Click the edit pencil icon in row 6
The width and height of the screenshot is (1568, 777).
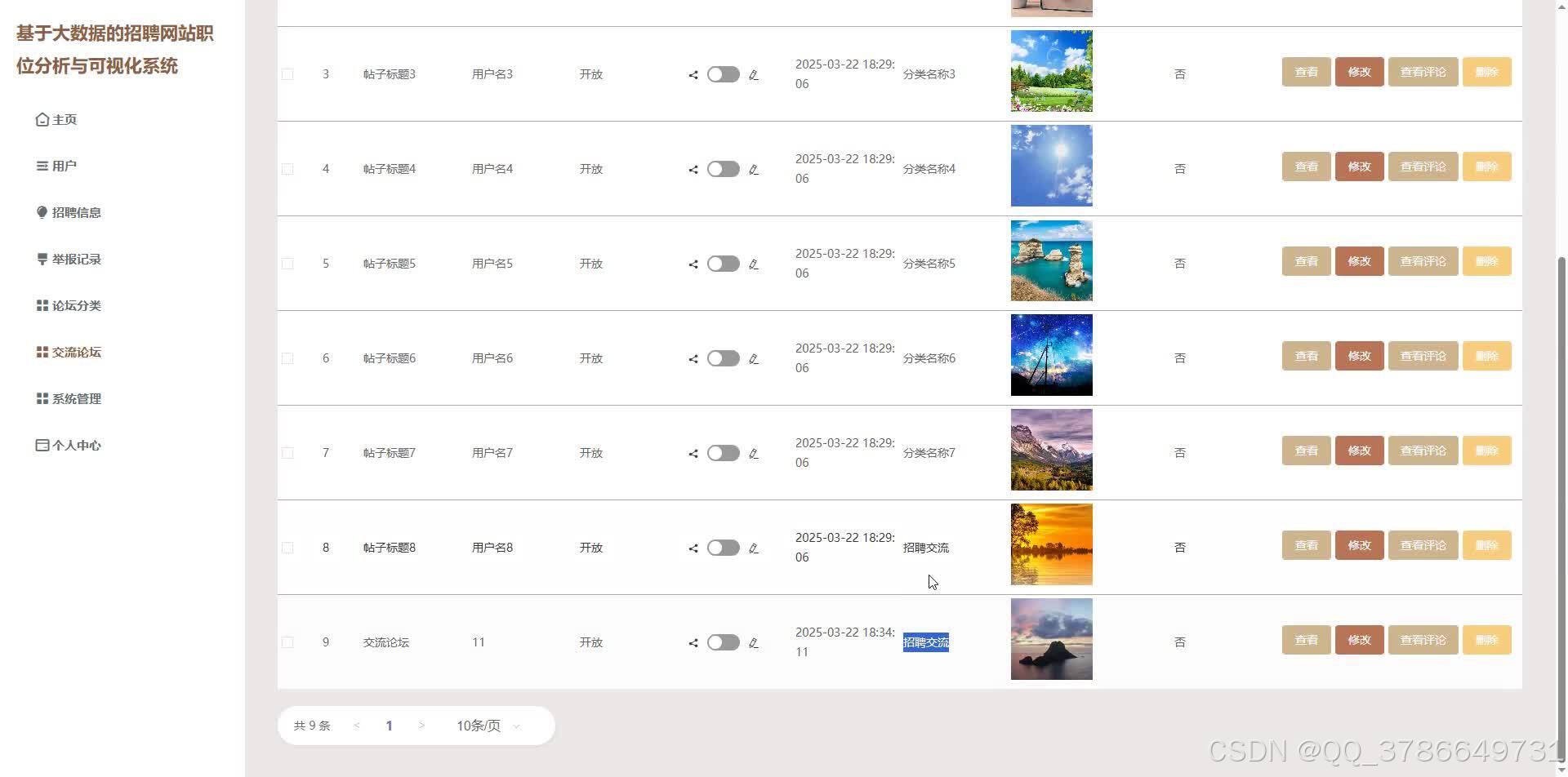[x=754, y=358]
